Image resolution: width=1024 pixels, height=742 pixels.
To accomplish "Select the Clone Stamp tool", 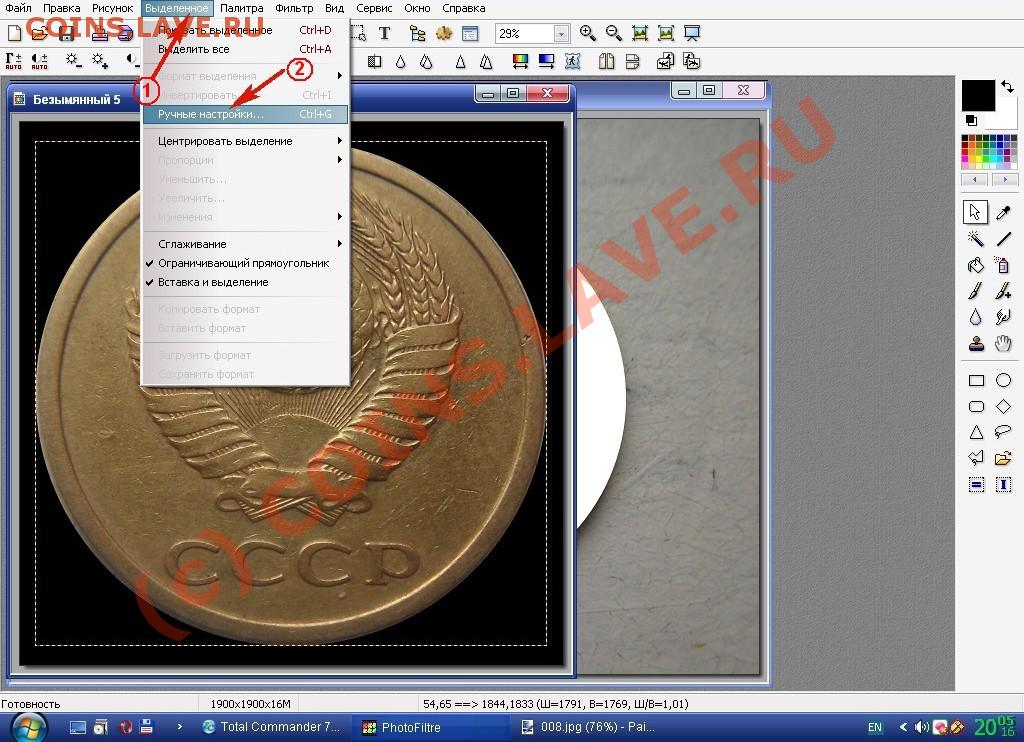I will [976, 344].
